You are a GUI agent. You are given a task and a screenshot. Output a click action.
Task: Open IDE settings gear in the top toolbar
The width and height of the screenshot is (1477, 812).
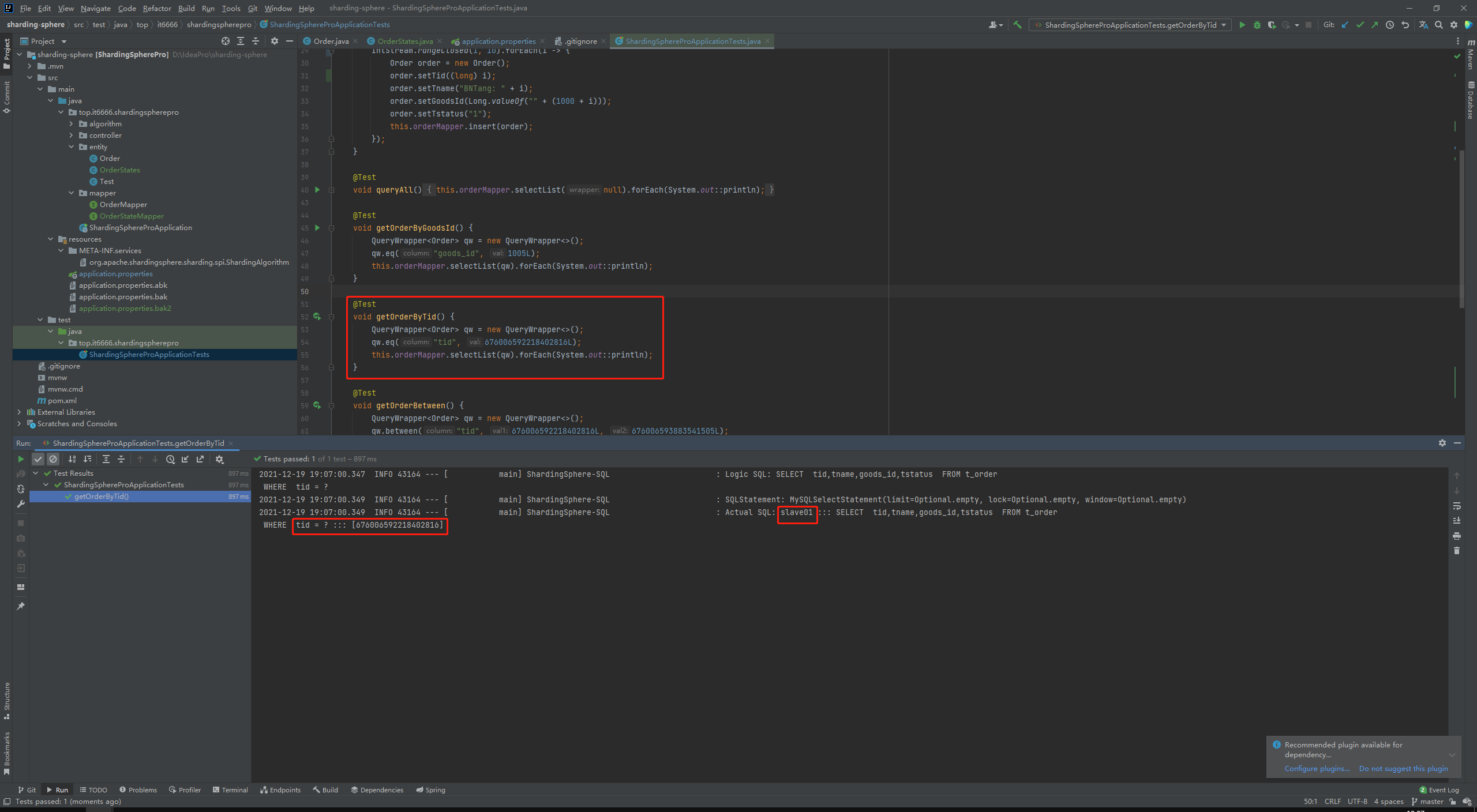pyautogui.click(x=1453, y=25)
